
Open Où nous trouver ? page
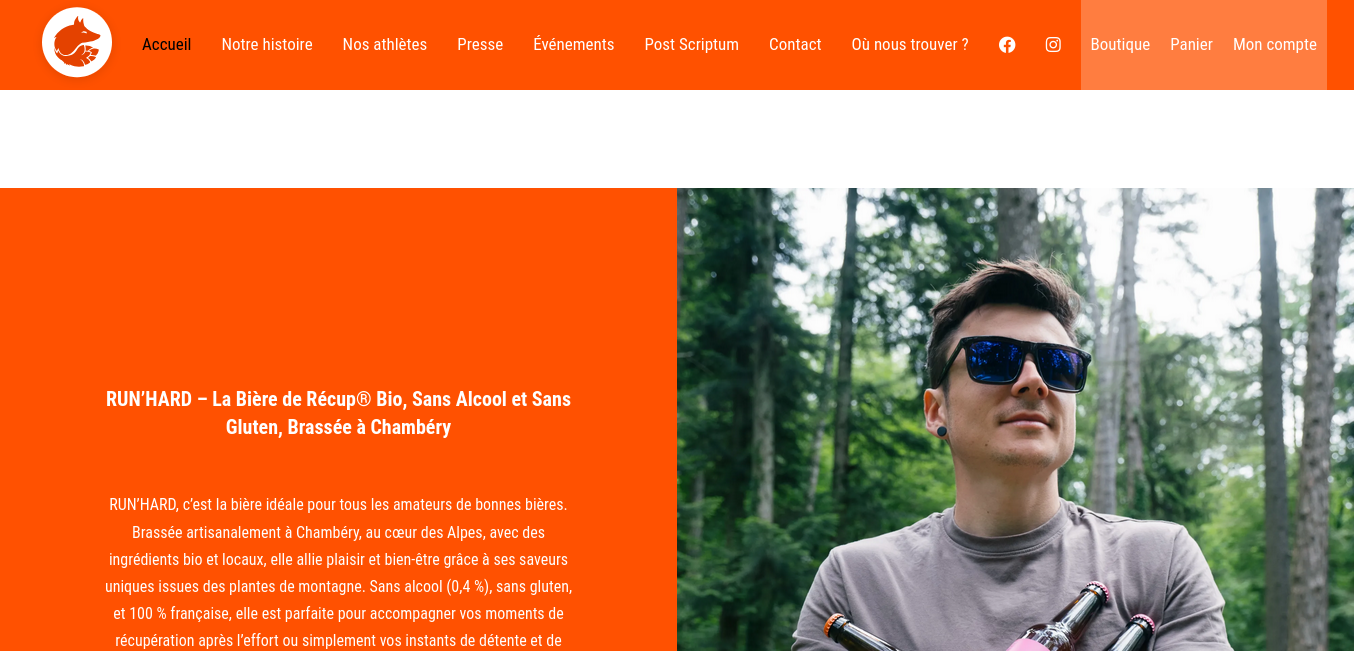point(910,45)
